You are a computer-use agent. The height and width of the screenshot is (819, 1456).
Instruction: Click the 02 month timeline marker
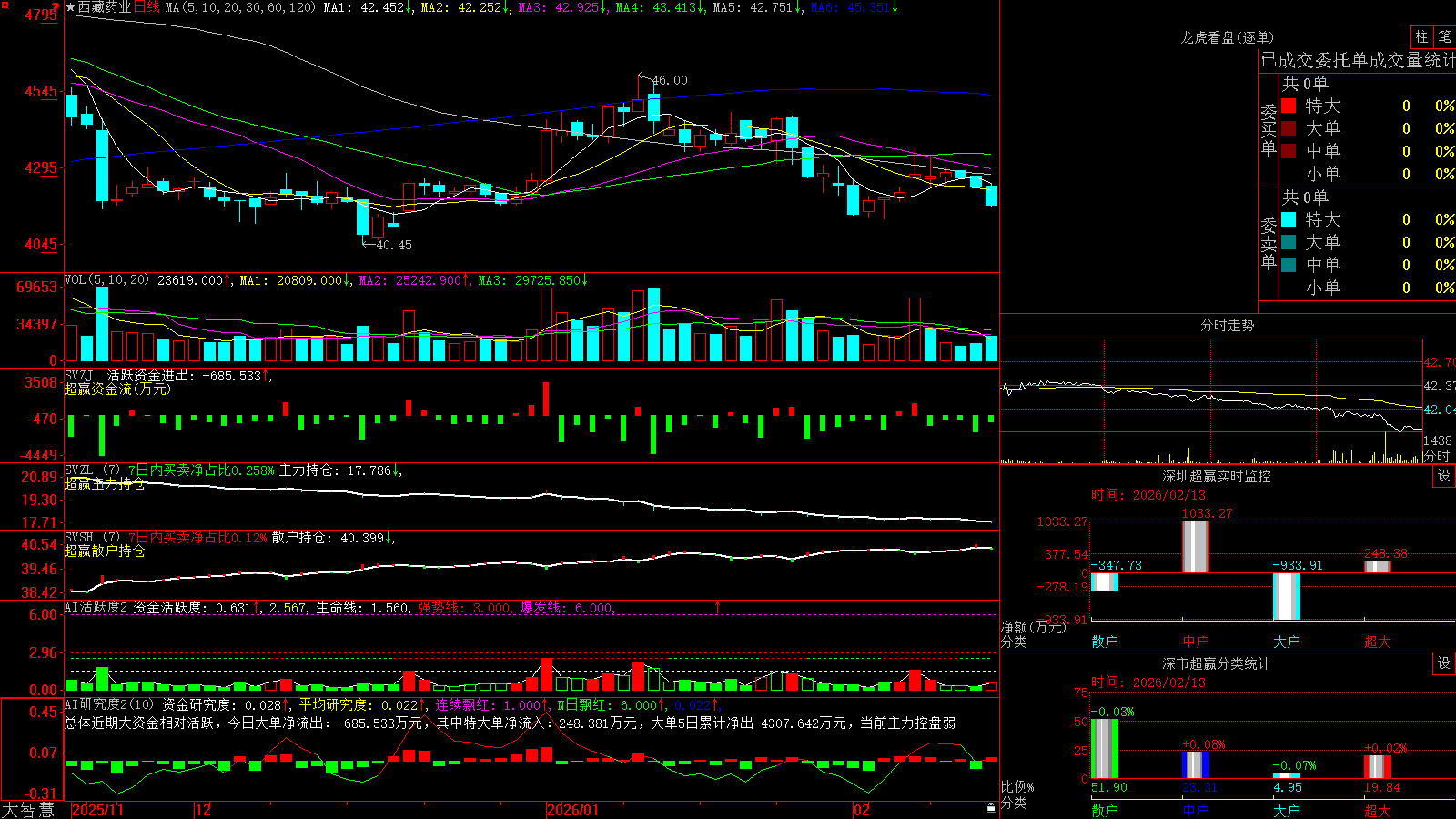(x=862, y=810)
